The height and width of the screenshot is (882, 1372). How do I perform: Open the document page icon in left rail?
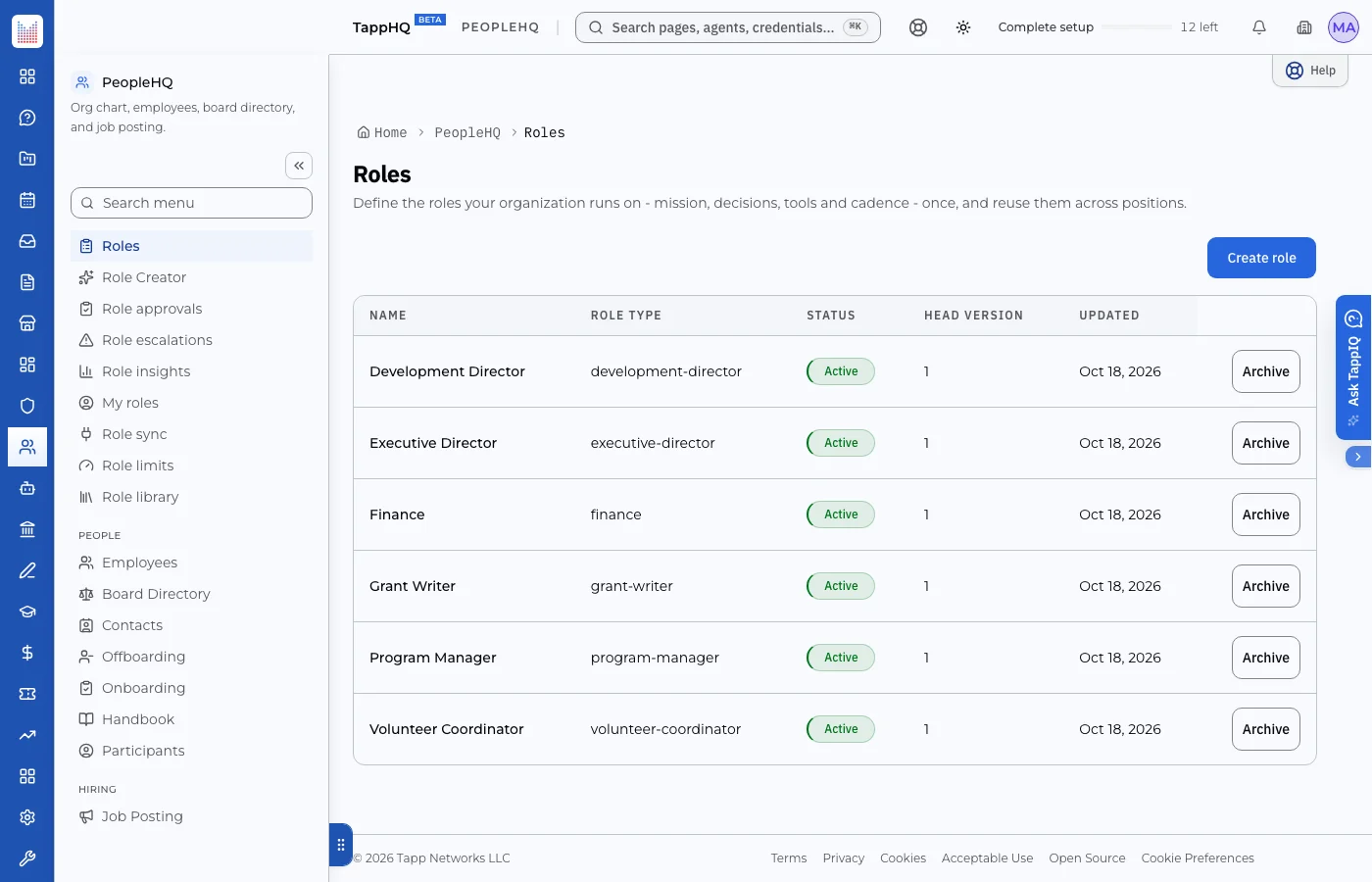click(x=27, y=282)
